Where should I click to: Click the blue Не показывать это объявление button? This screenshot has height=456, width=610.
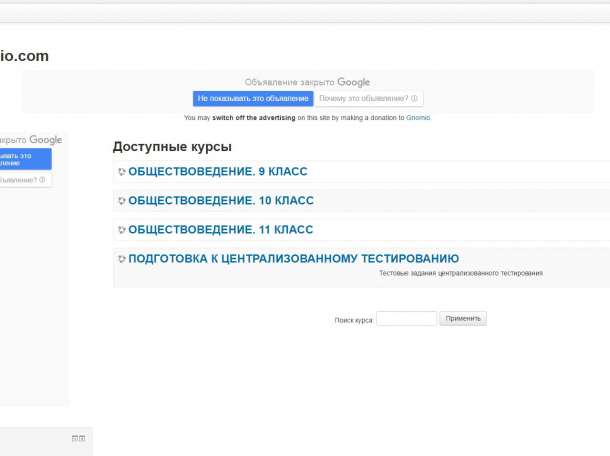coord(253,99)
